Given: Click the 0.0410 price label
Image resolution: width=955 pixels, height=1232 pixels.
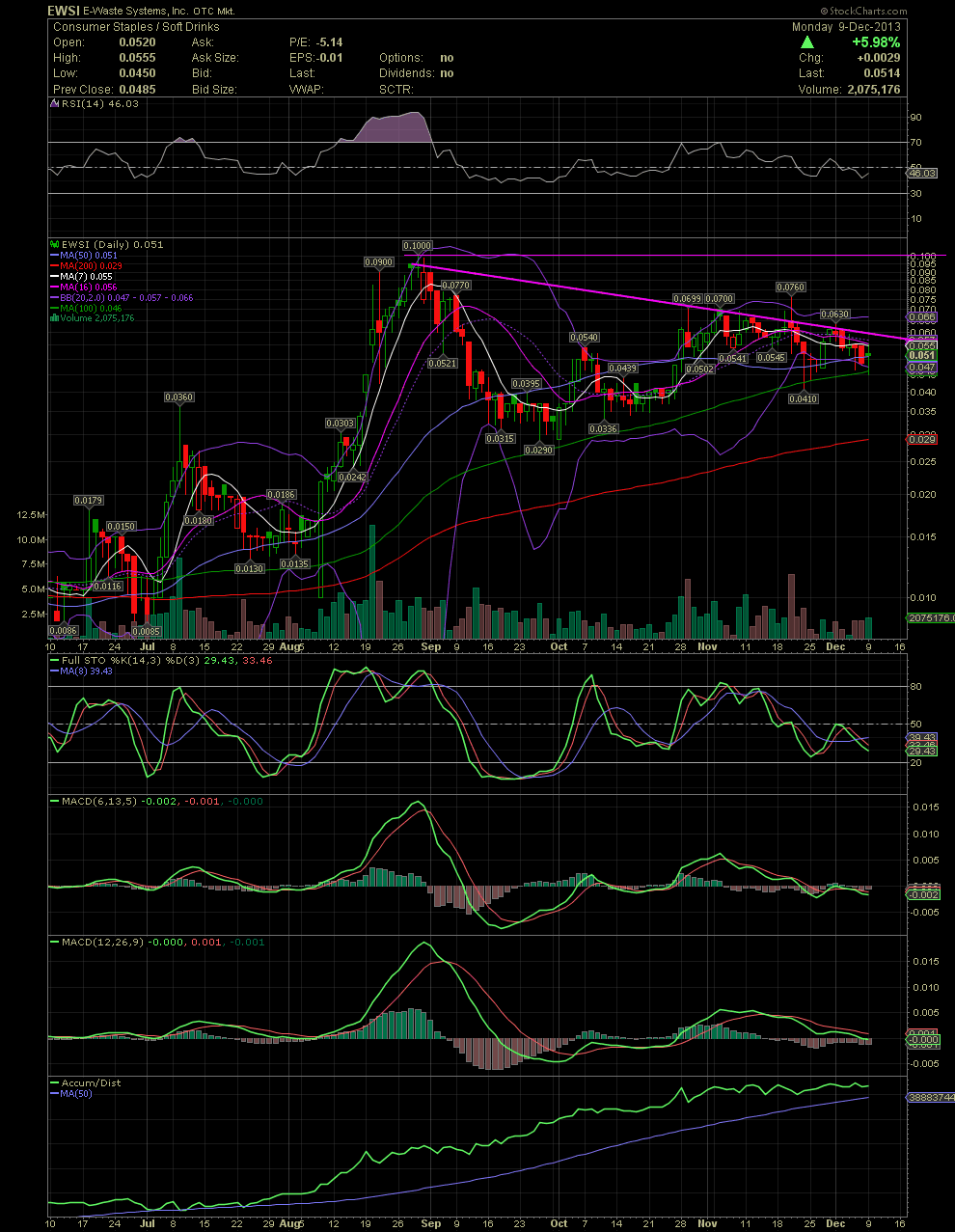Looking at the screenshot, I should tap(803, 399).
